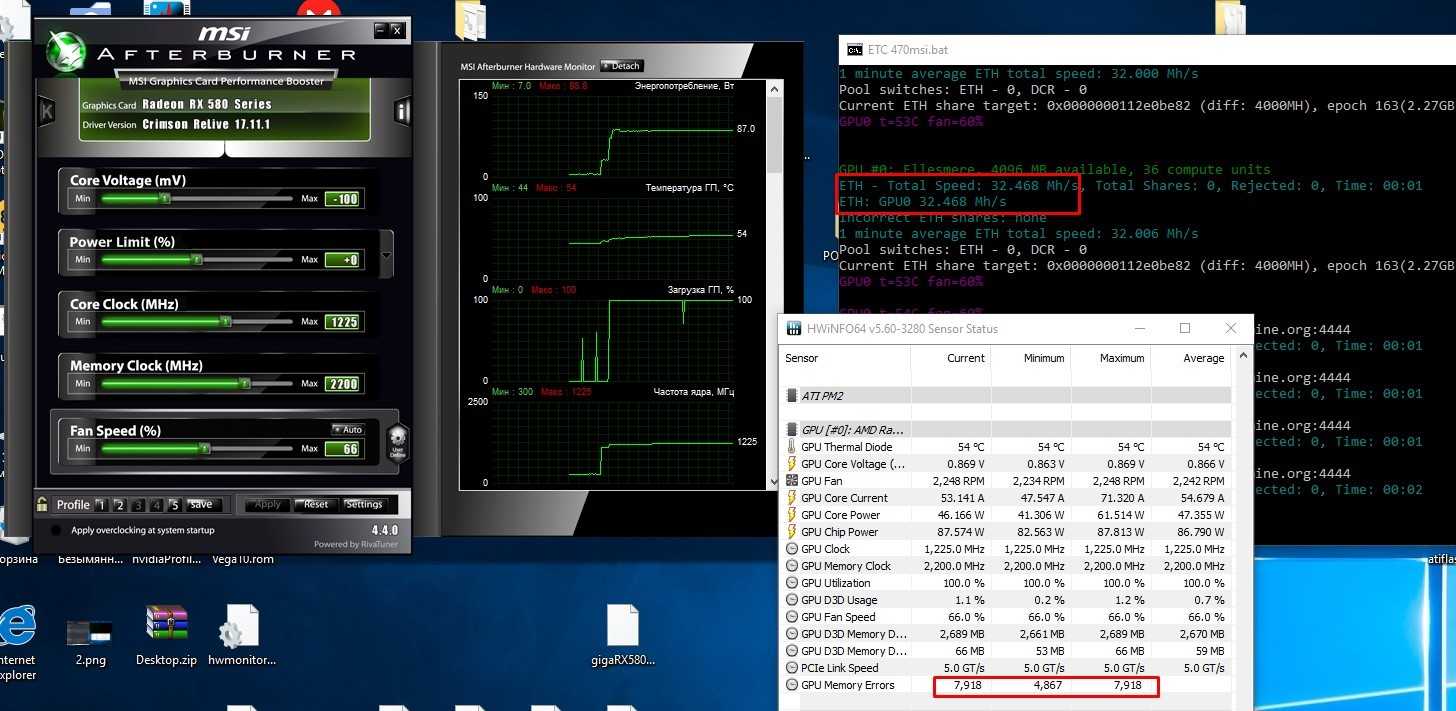1456x711 pixels.
Task: Click the Power Limit value field +0
Action: 342,260
